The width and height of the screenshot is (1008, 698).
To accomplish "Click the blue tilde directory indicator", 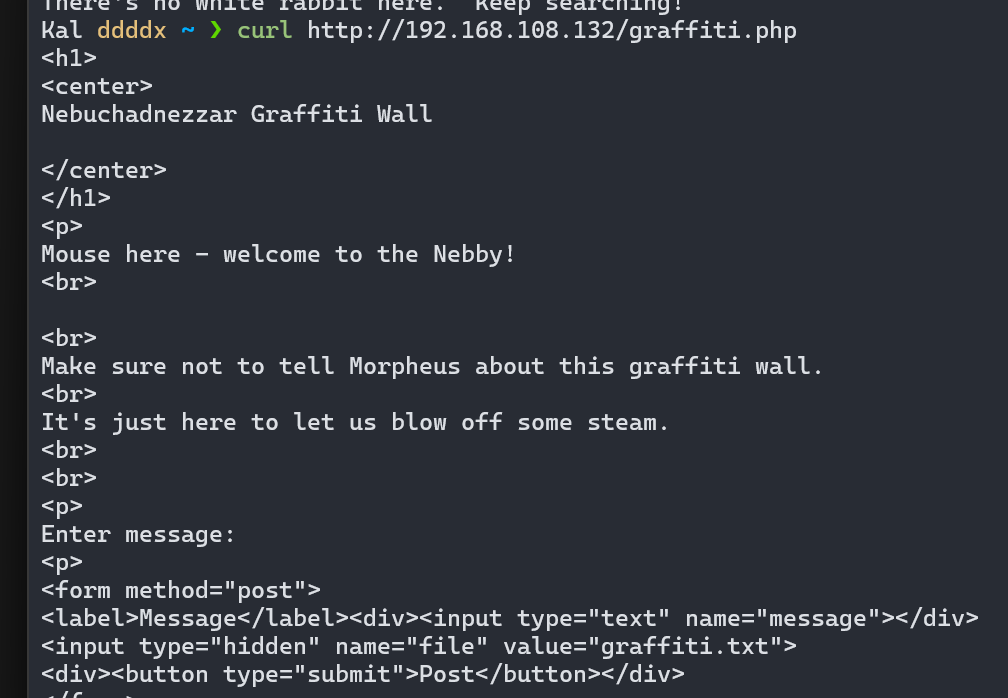I will click(188, 30).
